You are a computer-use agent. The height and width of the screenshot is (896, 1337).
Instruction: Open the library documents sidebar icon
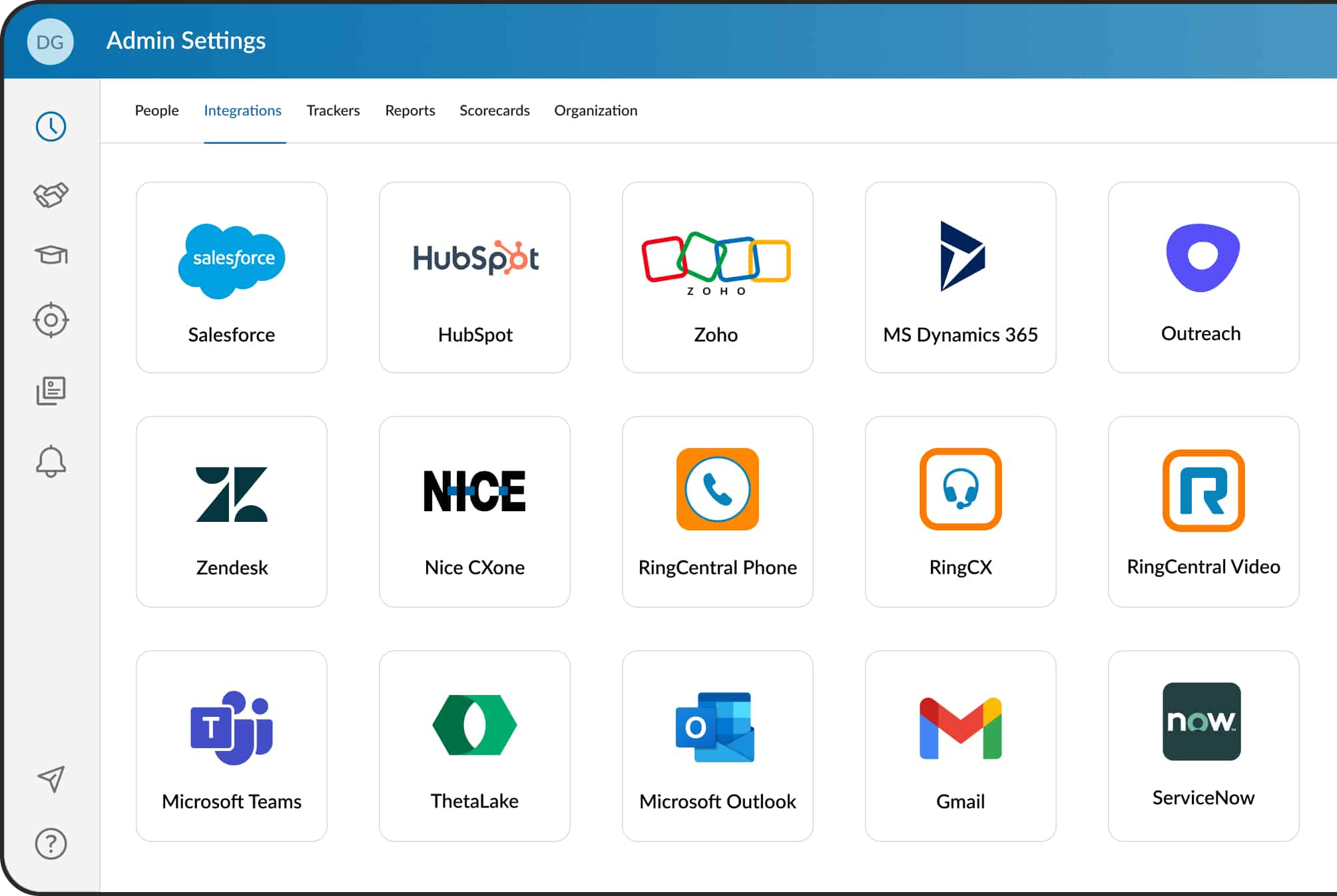click(51, 391)
